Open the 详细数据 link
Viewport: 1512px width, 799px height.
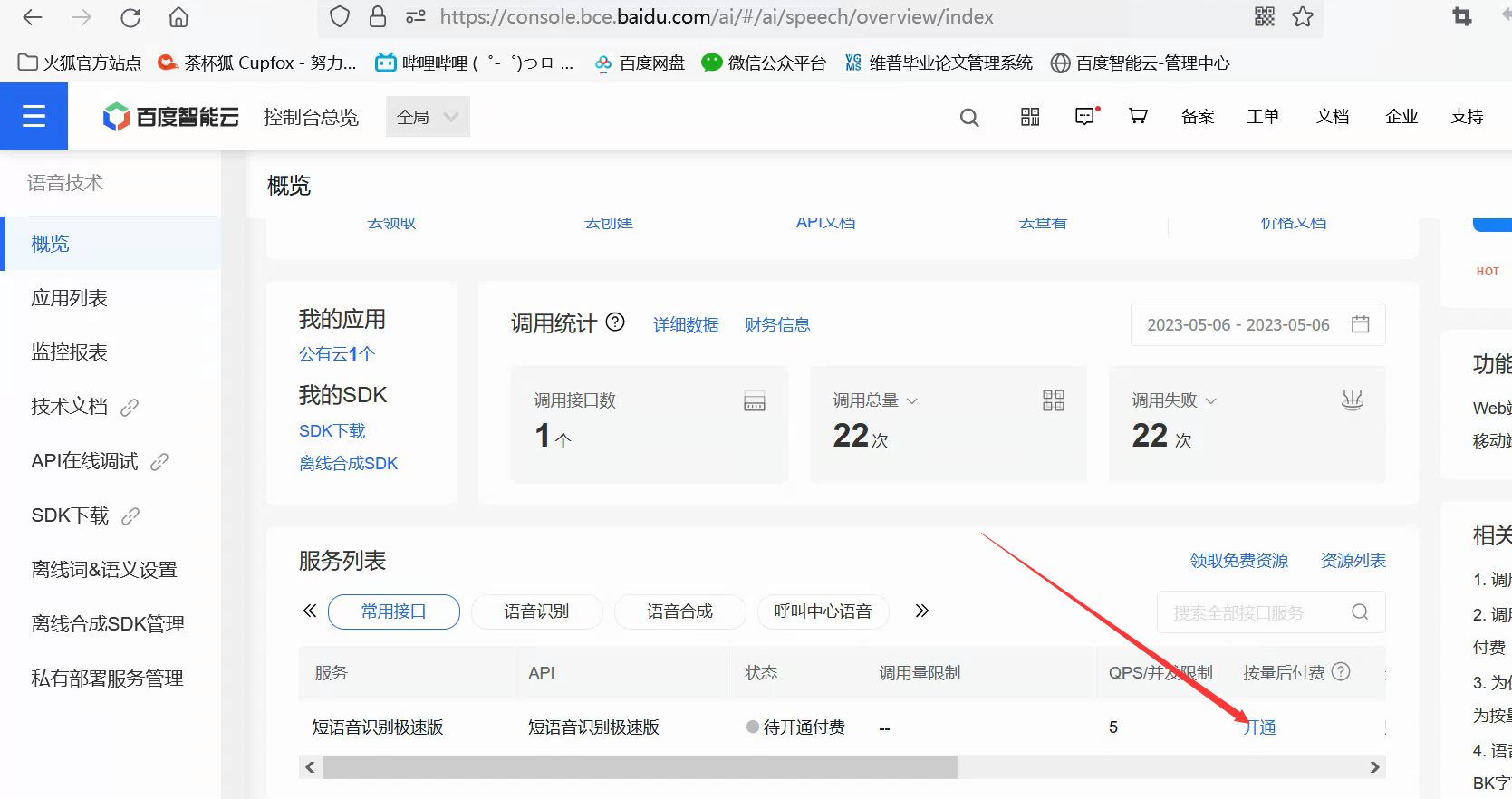click(686, 325)
